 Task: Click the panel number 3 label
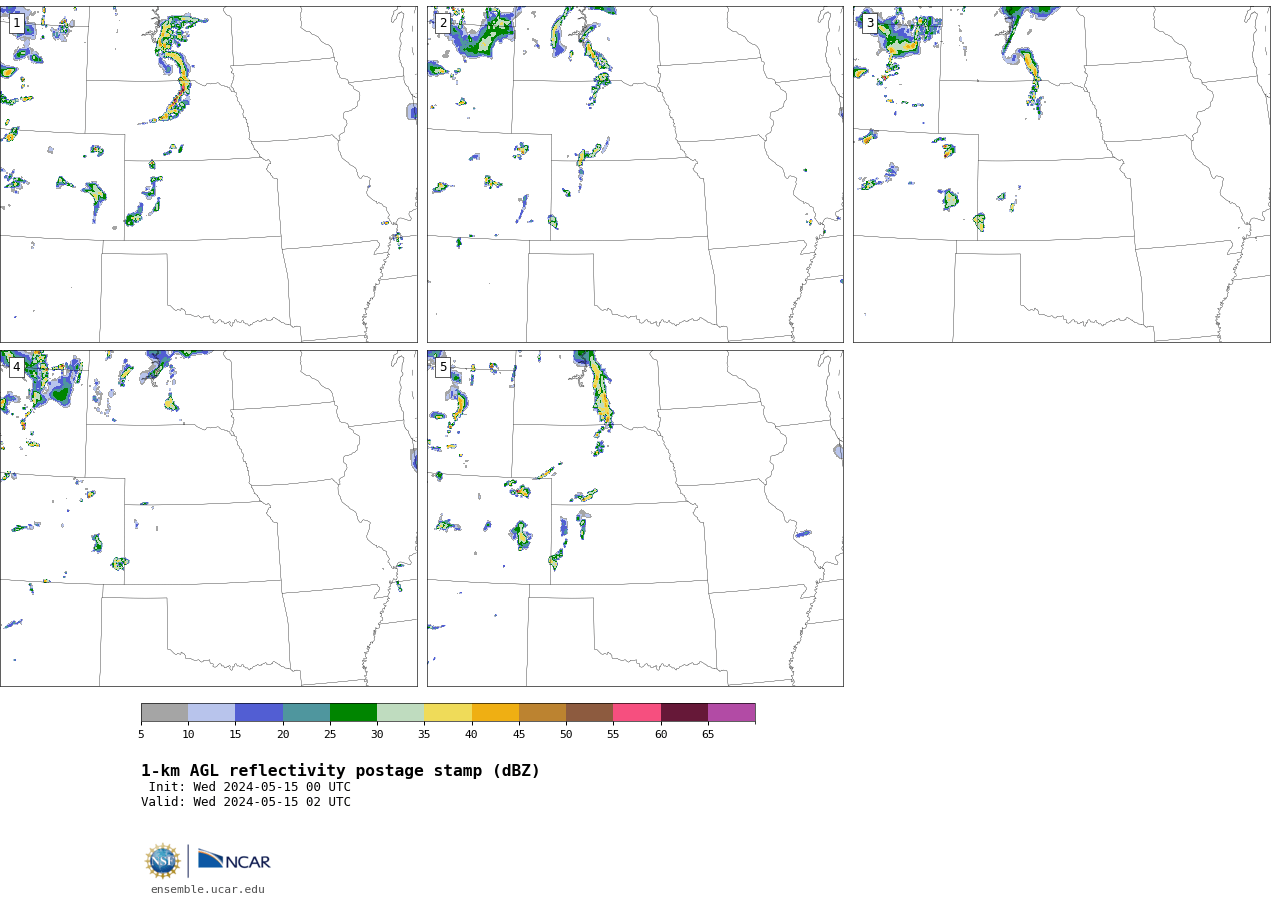pos(870,24)
